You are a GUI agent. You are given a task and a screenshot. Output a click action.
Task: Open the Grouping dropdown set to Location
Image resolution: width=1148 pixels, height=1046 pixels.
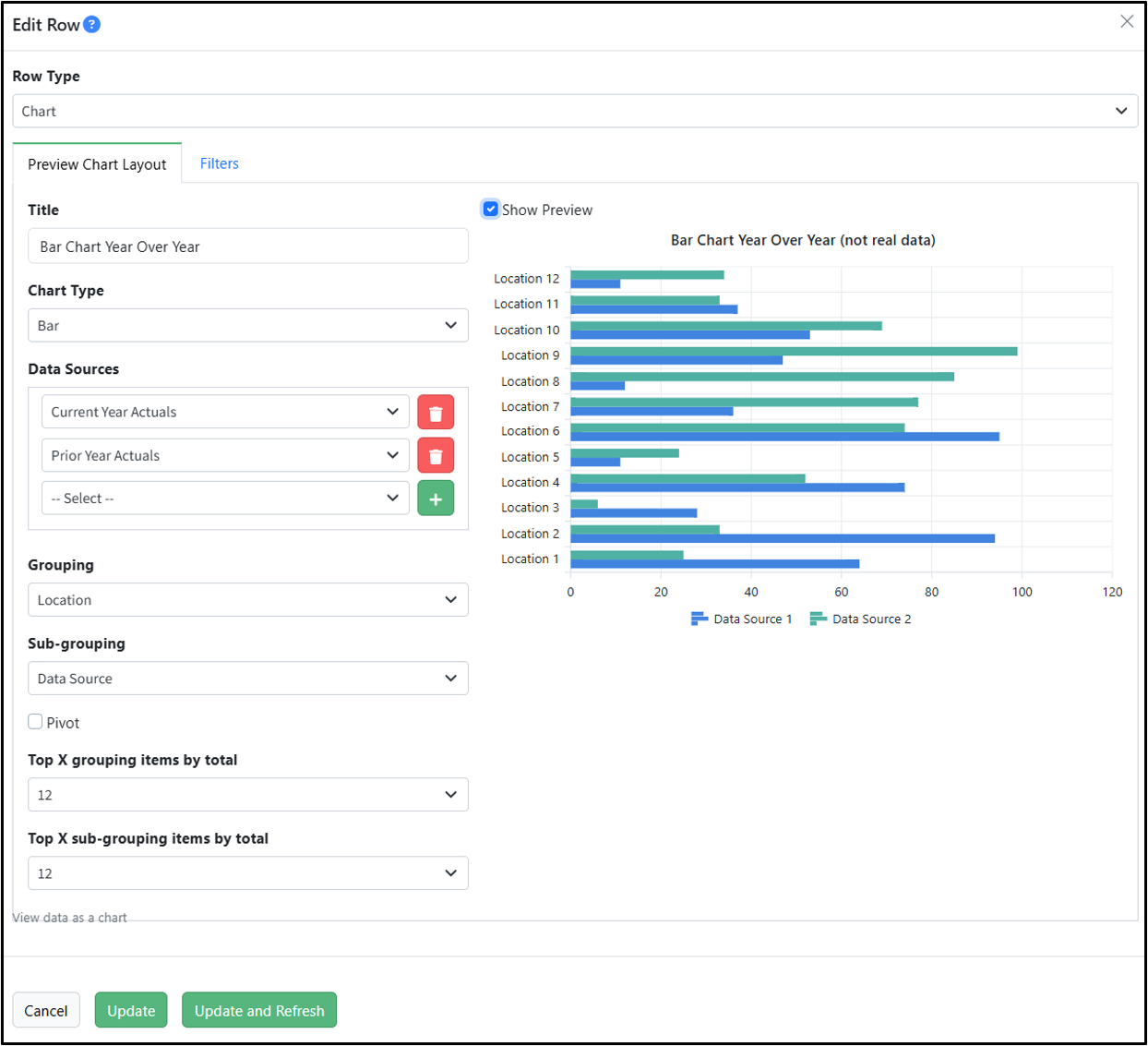pyautogui.click(x=248, y=599)
